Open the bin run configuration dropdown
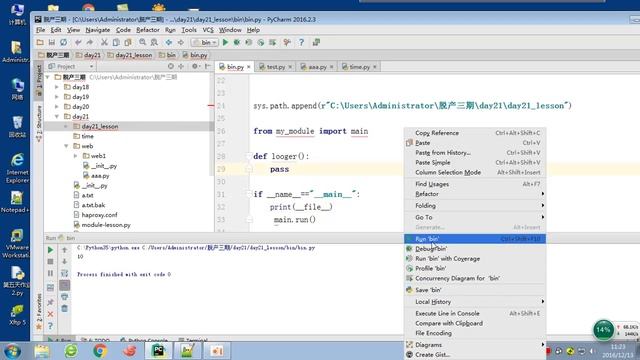Viewport: 640px width, 360px height. point(205,42)
